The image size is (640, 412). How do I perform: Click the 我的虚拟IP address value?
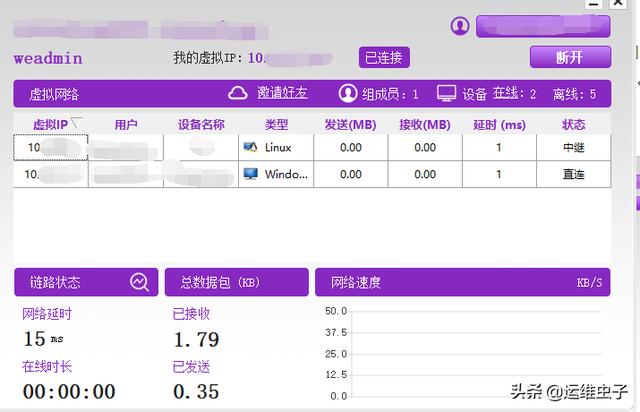[290, 58]
